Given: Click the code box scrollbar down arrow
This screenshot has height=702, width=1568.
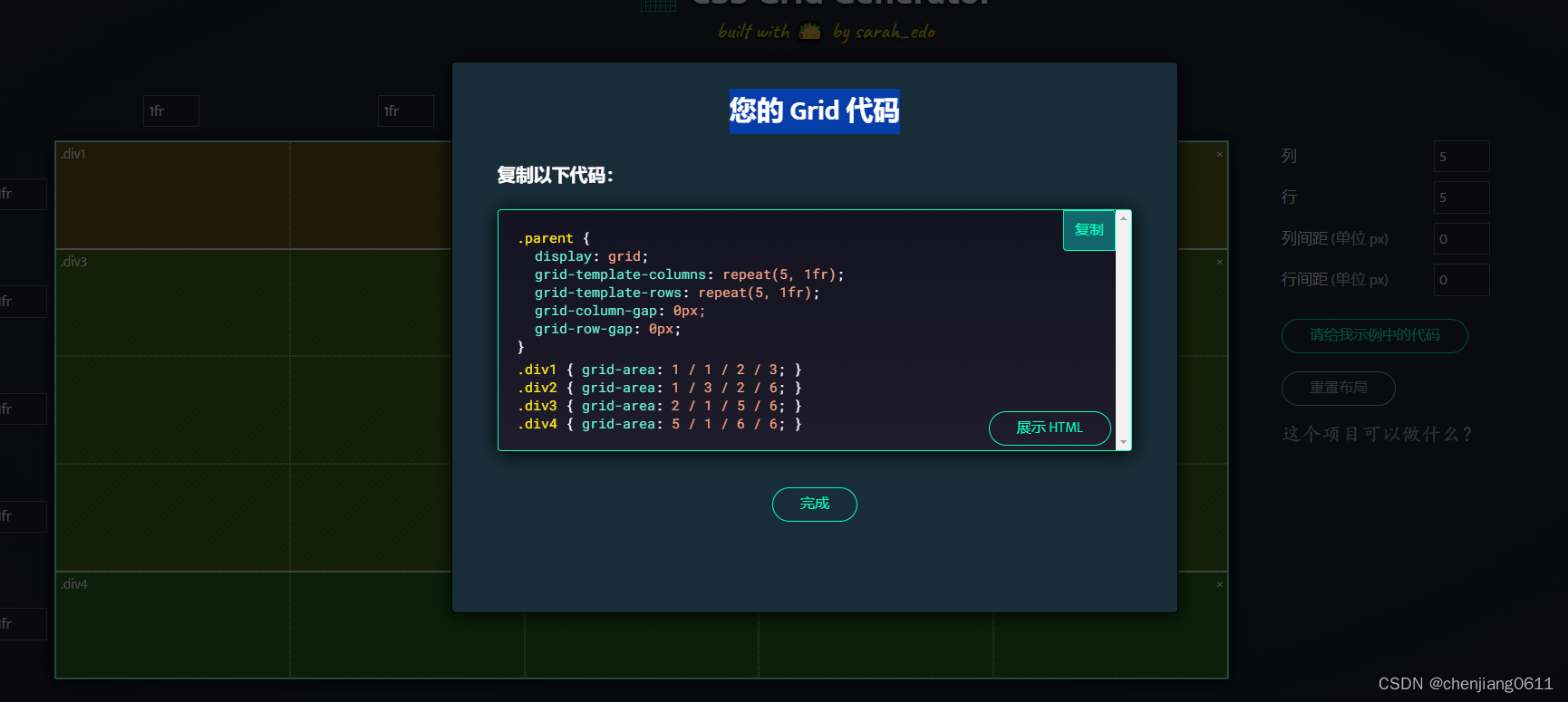Looking at the screenshot, I should coord(1123,442).
